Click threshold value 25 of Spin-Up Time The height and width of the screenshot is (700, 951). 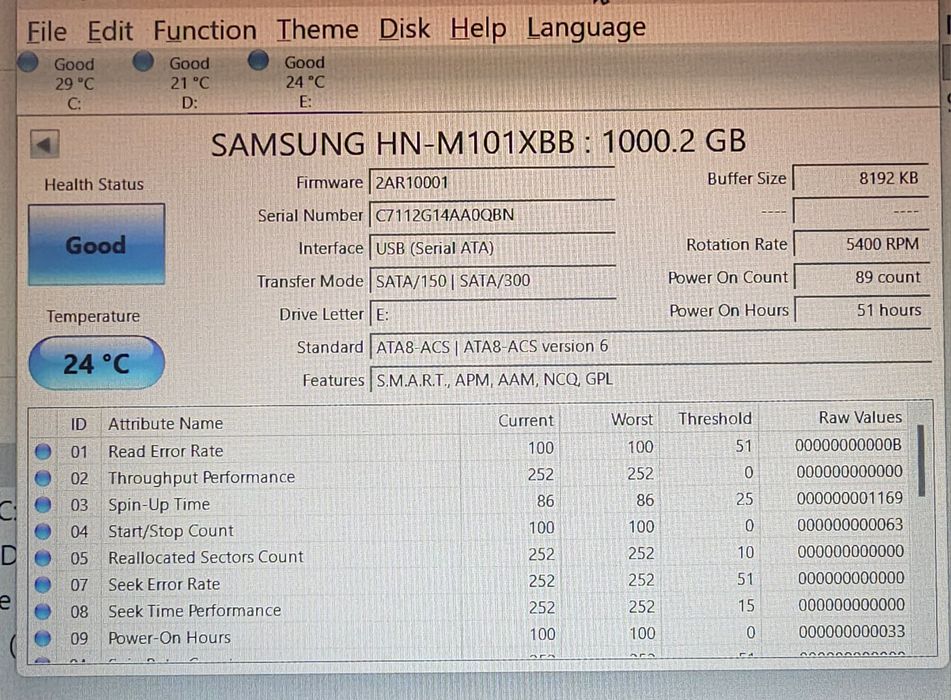pyautogui.click(x=744, y=499)
